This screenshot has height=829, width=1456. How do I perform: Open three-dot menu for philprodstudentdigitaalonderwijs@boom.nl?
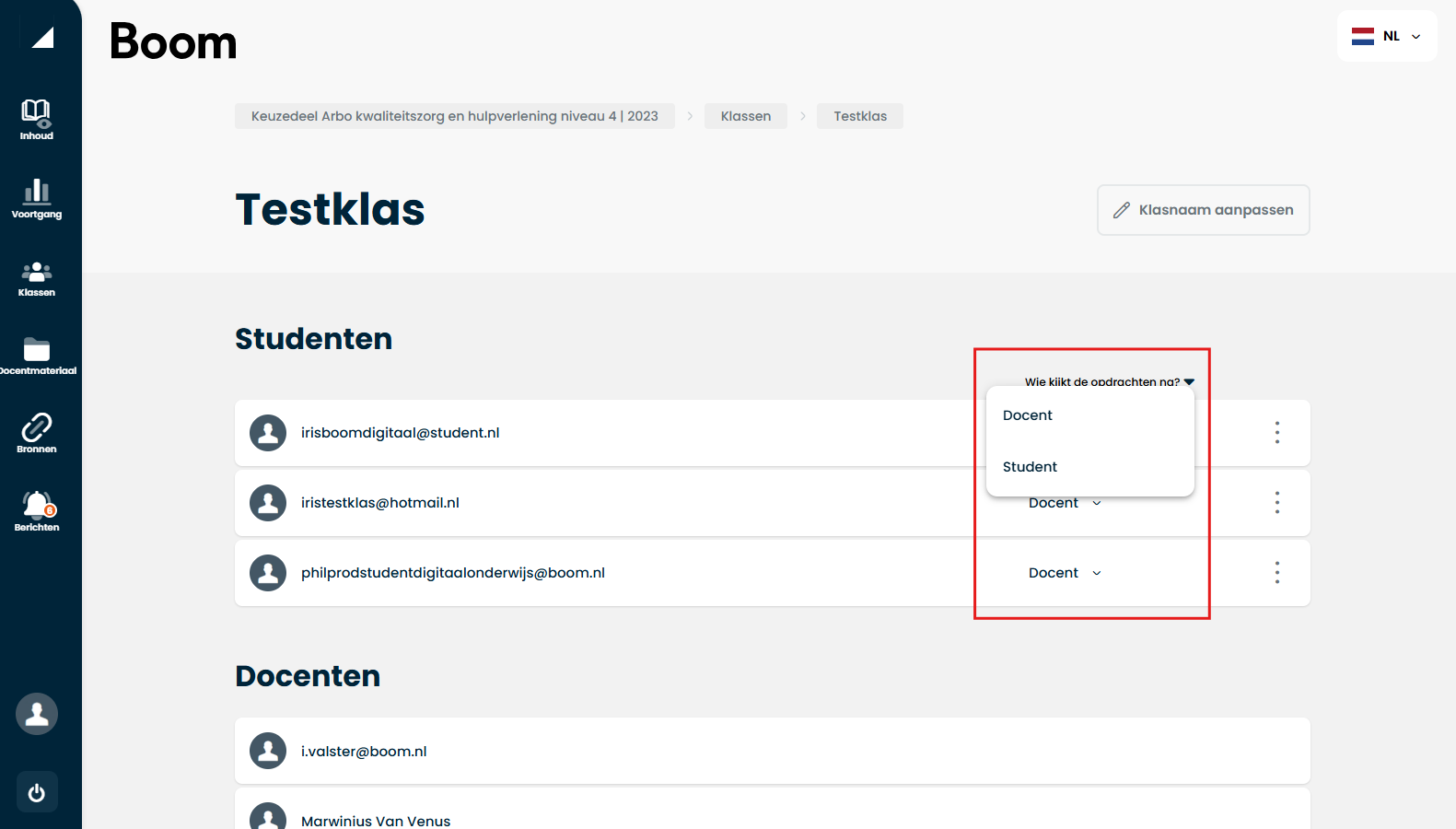[1276, 573]
